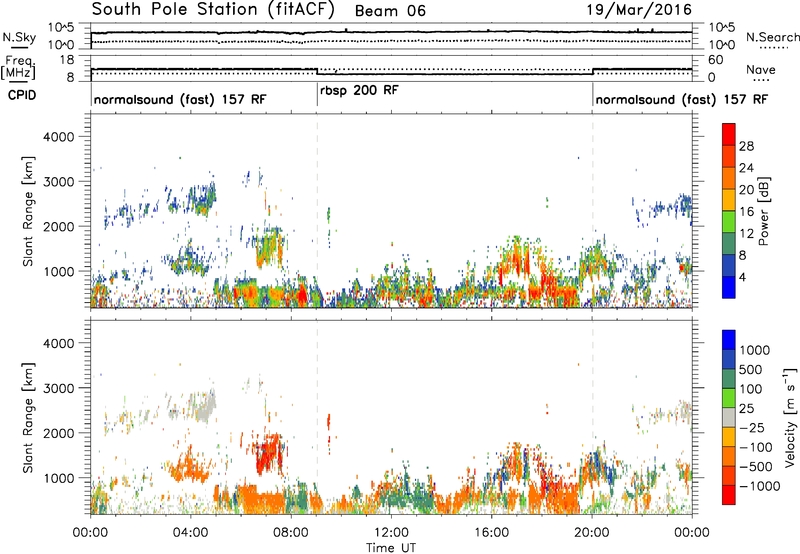800x554 pixels.
Task: Select the '20:00' time tick label
Action: click(x=592, y=533)
